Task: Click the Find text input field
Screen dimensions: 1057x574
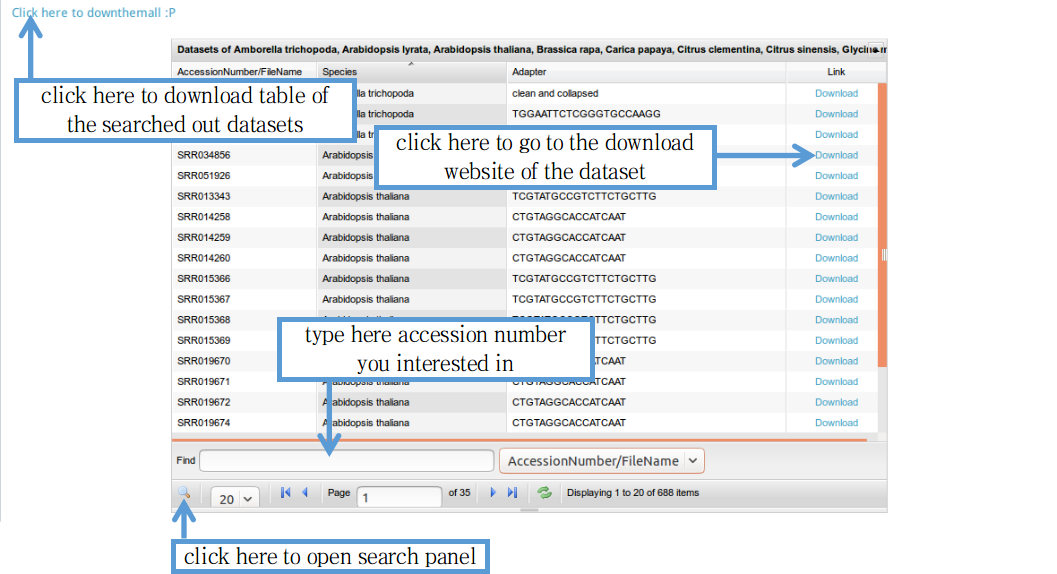Action: (346, 461)
